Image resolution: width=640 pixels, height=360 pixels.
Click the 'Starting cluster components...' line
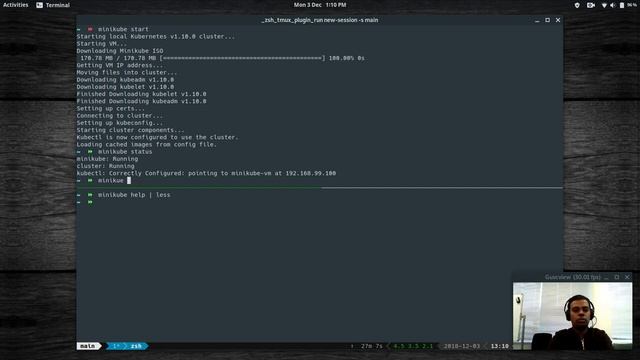click(131, 130)
